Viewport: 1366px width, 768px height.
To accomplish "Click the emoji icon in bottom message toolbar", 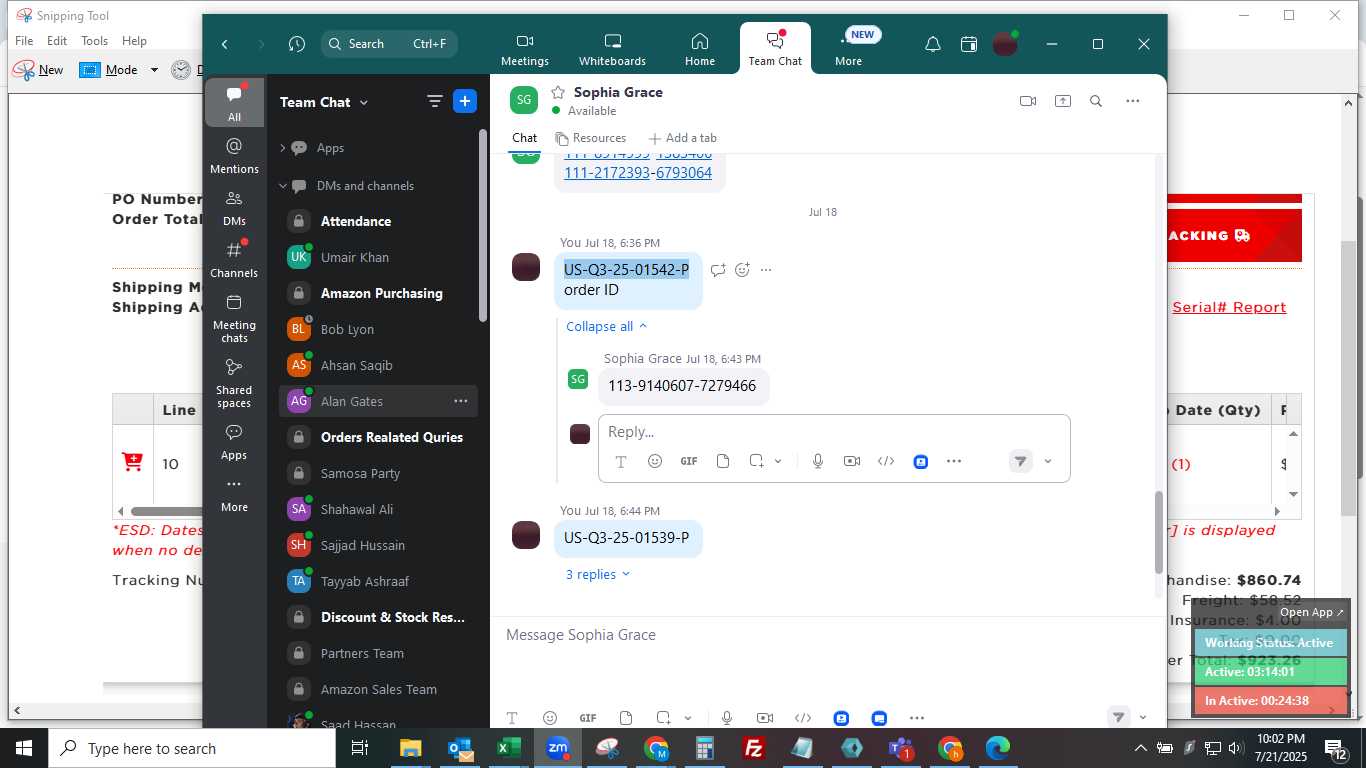I will [549, 718].
